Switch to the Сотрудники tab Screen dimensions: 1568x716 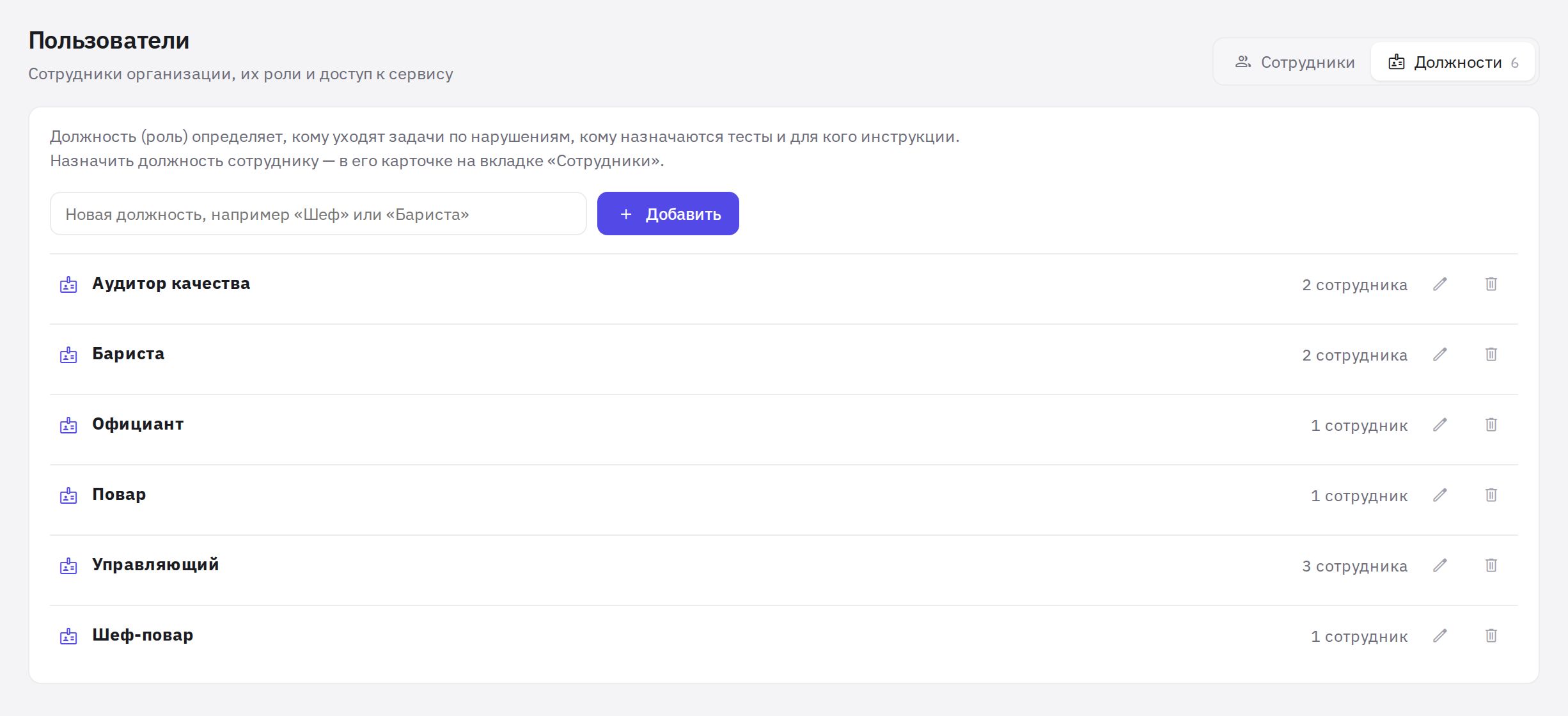point(1294,62)
